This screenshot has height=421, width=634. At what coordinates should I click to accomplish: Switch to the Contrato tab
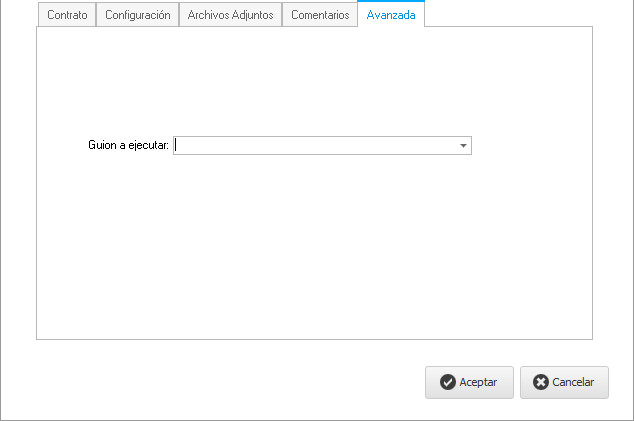click(67, 15)
